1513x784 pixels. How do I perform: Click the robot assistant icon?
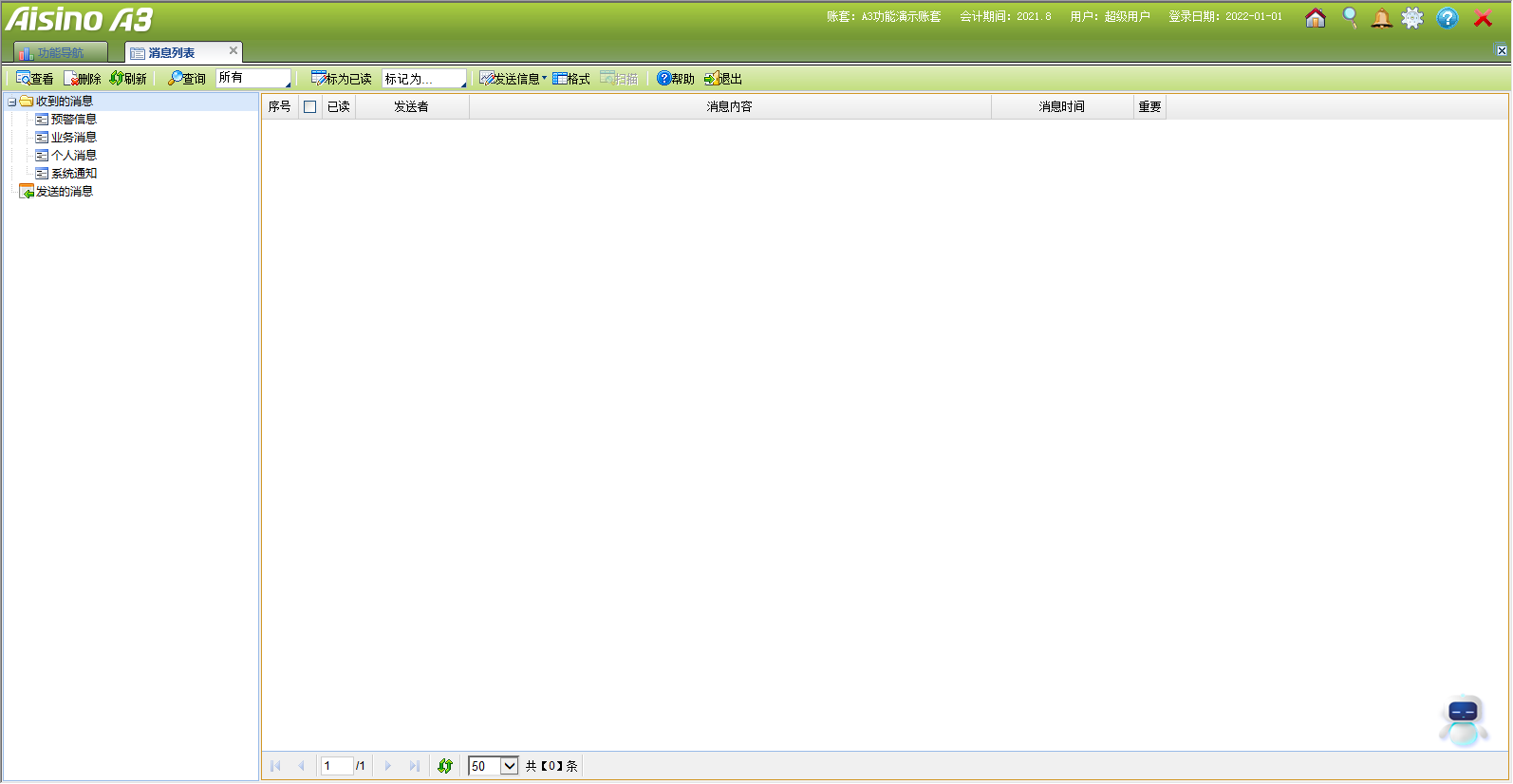(x=1463, y=720)
